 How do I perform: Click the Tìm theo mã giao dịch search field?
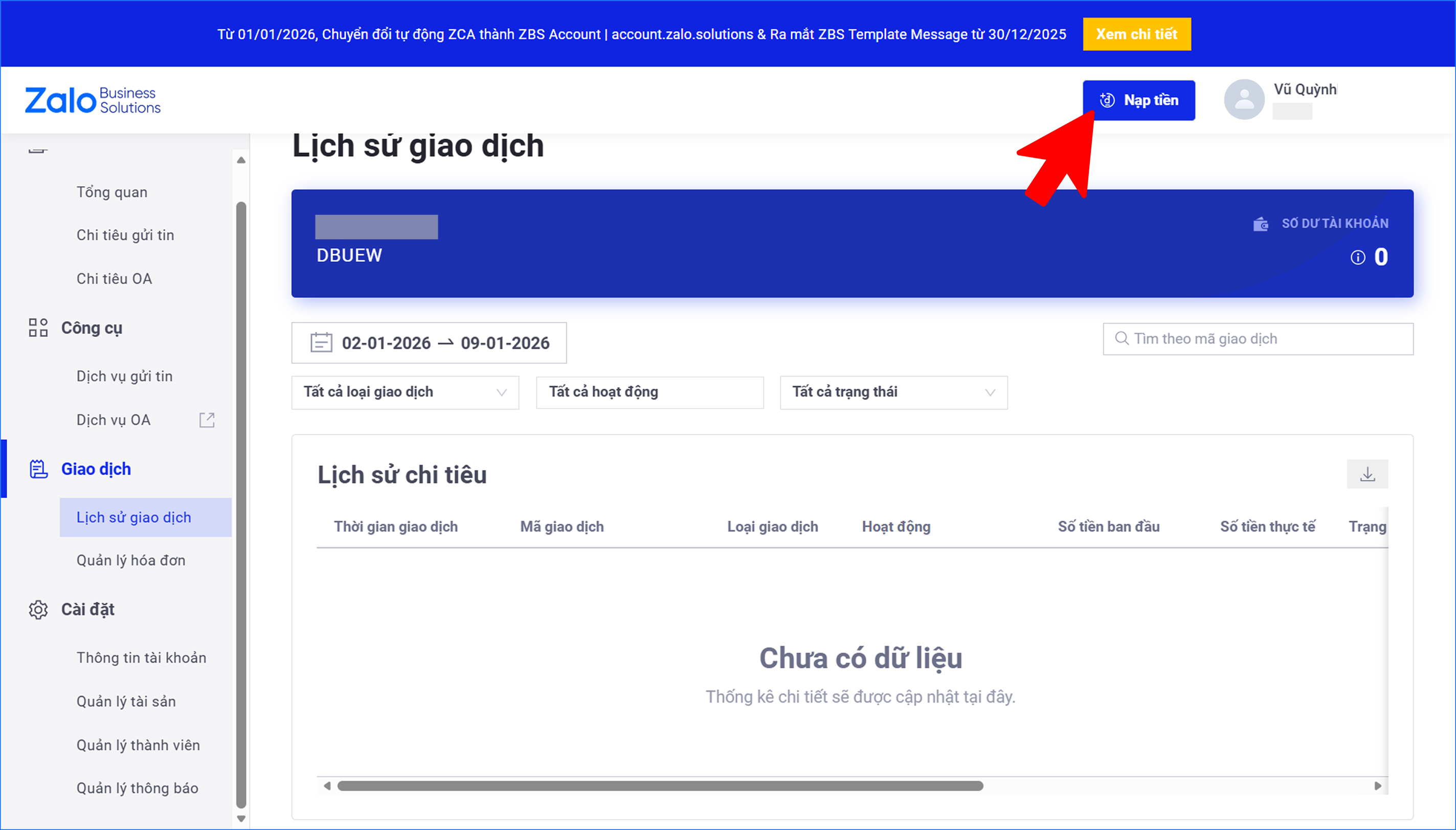[x=1258, y=339]
